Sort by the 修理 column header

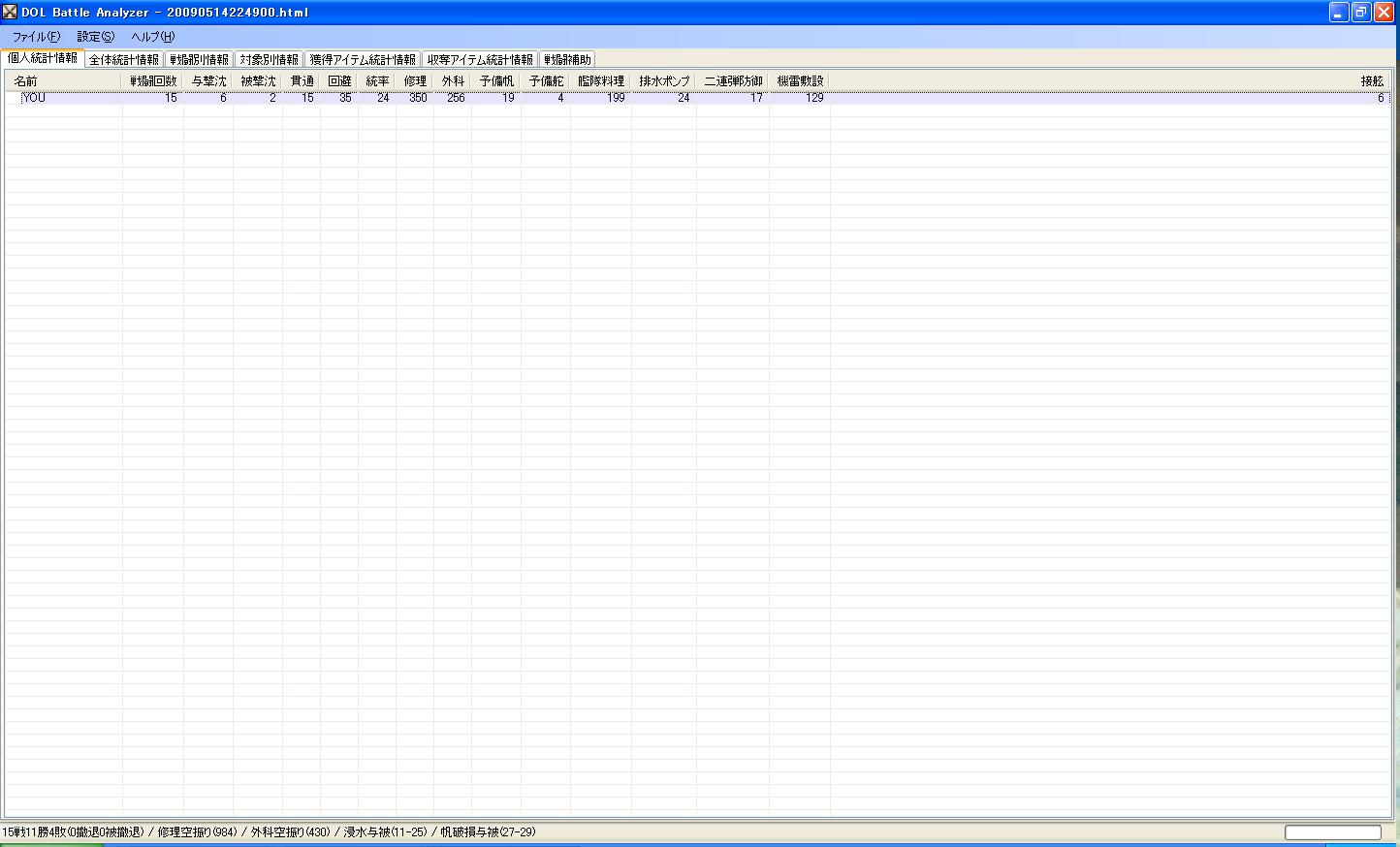(x=415, y=81)
